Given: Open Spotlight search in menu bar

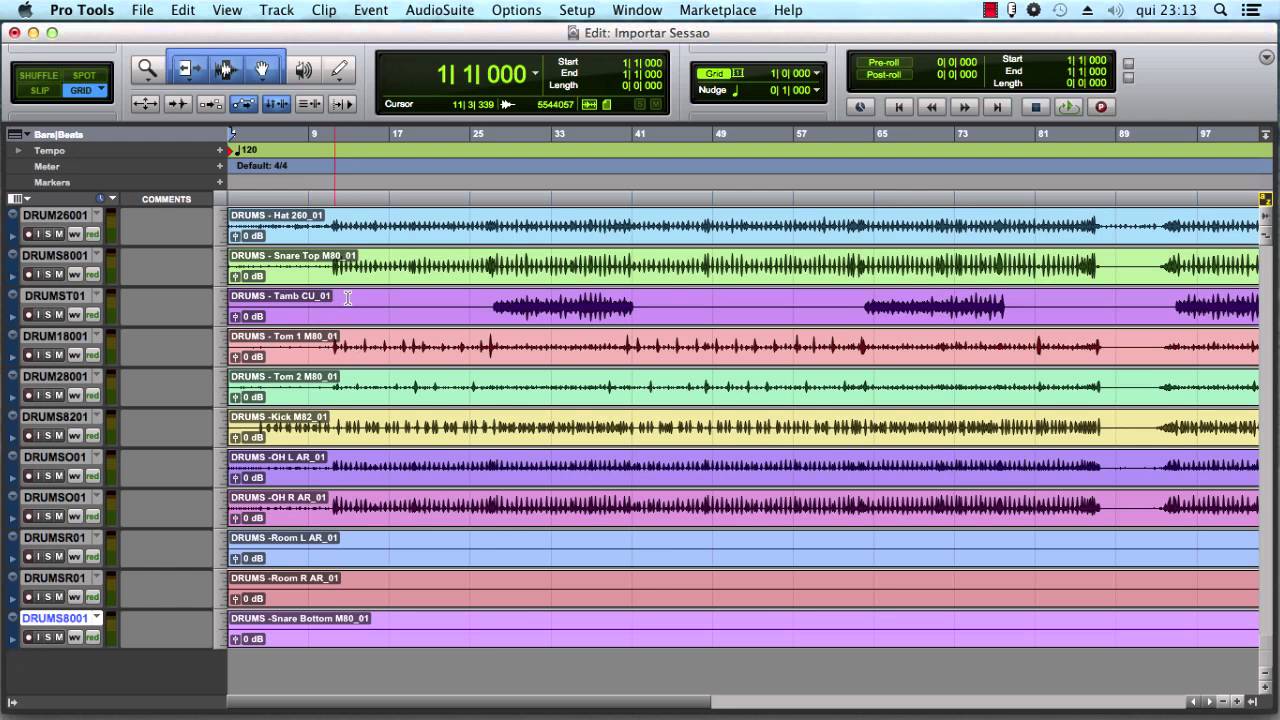Looking at the screenshot, I should pyautogui.click(x=1220, y=10).
